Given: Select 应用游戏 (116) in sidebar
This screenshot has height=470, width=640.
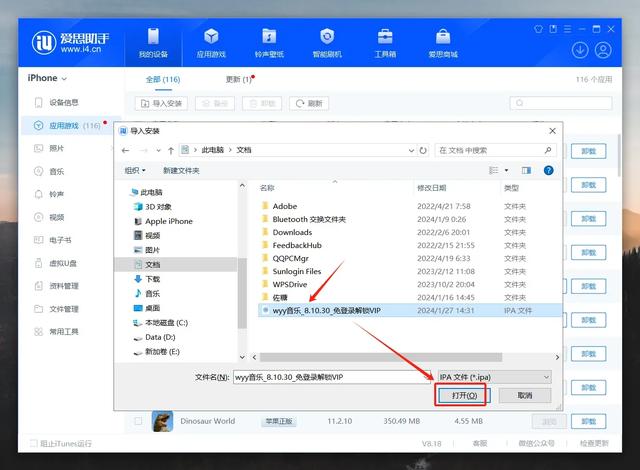Looking at the screenshot, I should click(71, 126).
